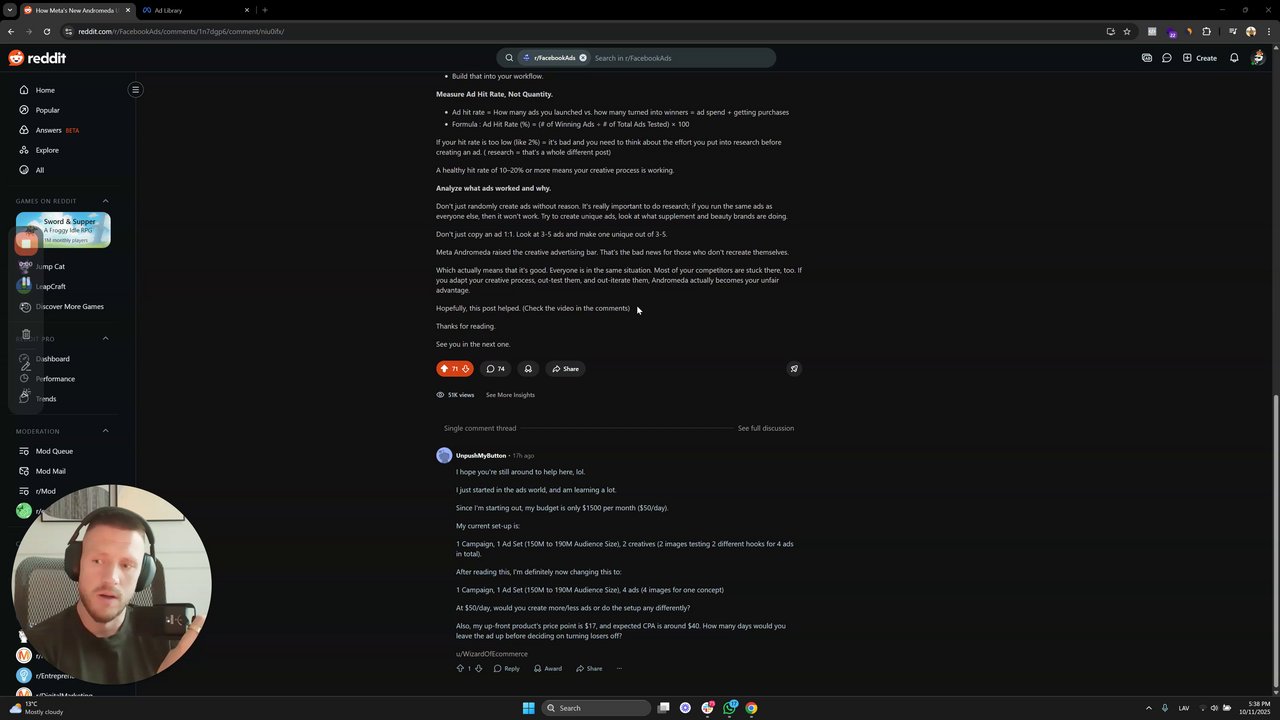Share the main post

click(x=564, y=369)
